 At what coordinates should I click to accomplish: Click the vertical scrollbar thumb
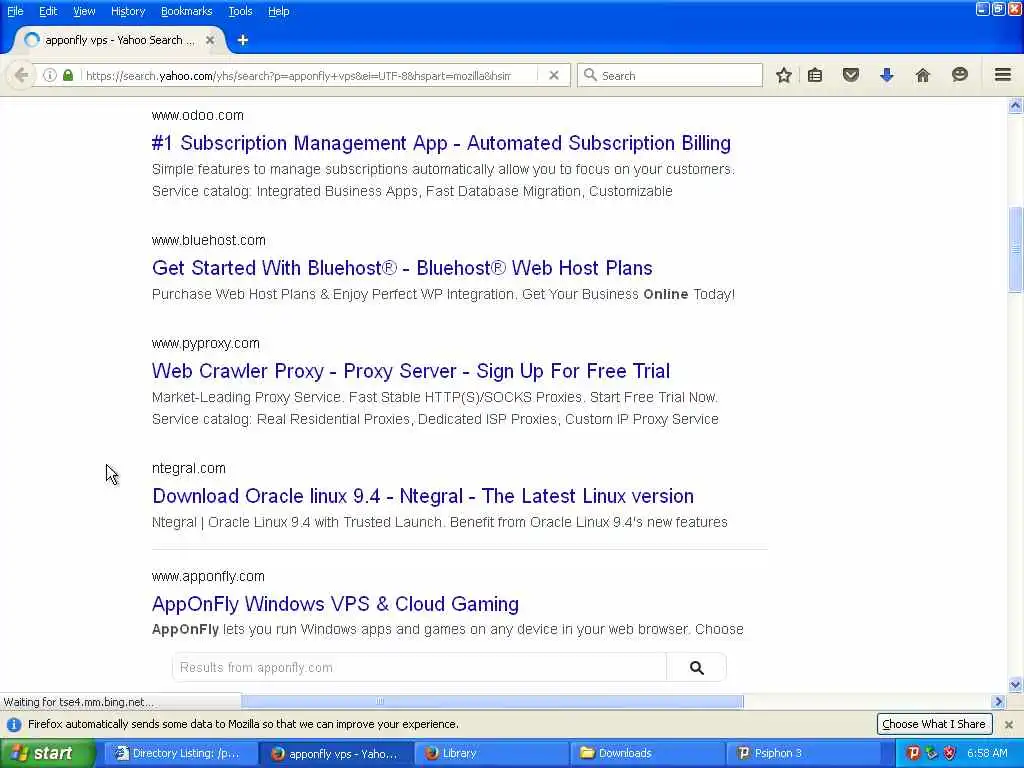[x=1016, y=249]
